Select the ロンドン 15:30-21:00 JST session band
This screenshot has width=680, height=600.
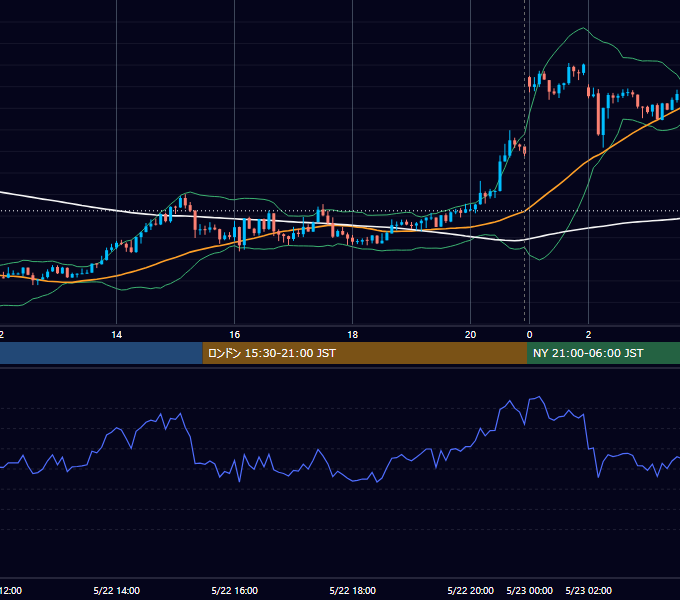pyautogui.click(x=365, y=353)
